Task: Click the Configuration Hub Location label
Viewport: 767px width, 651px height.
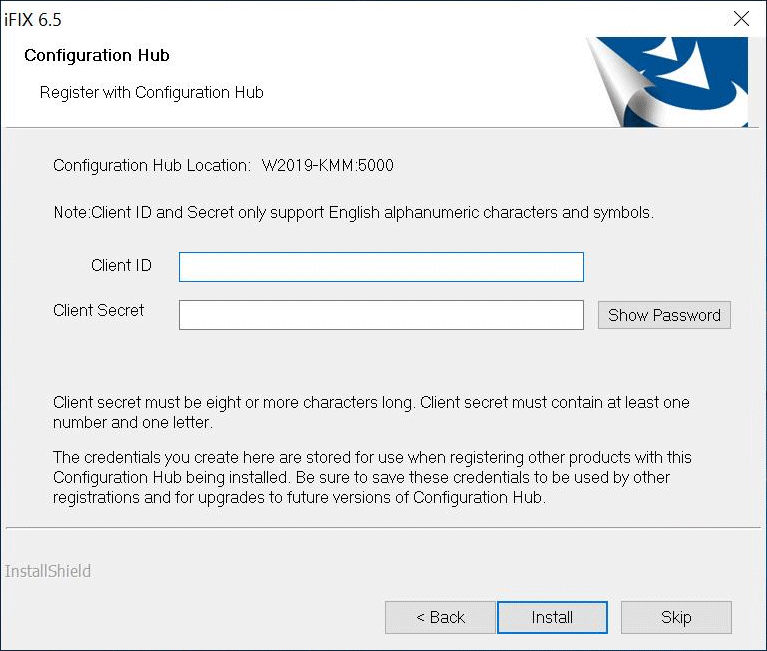Action: point(152,165)
